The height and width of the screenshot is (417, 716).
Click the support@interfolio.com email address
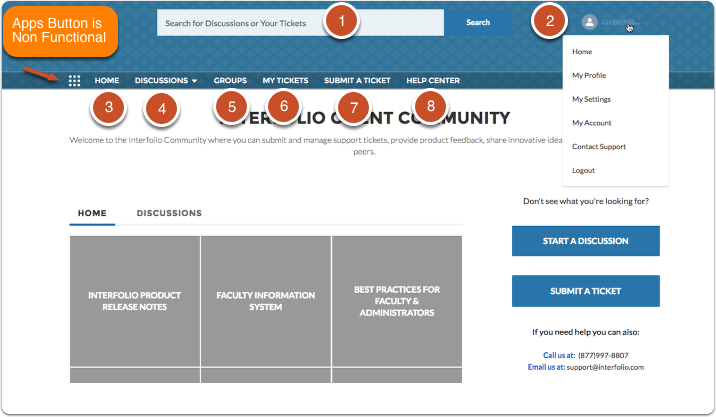pos(605,367)
